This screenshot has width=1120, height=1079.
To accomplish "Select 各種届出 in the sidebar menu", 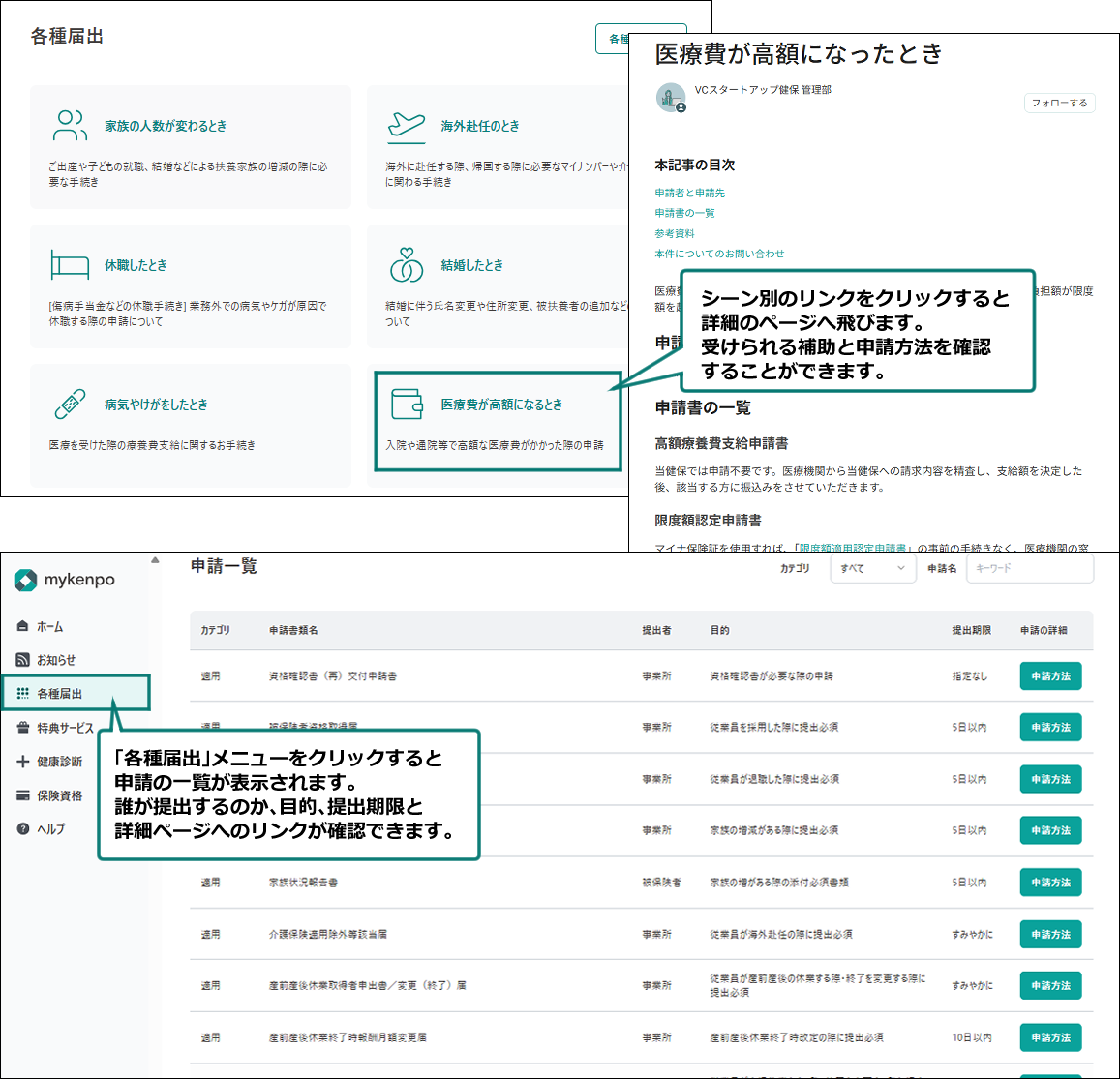I will [59, 694].
